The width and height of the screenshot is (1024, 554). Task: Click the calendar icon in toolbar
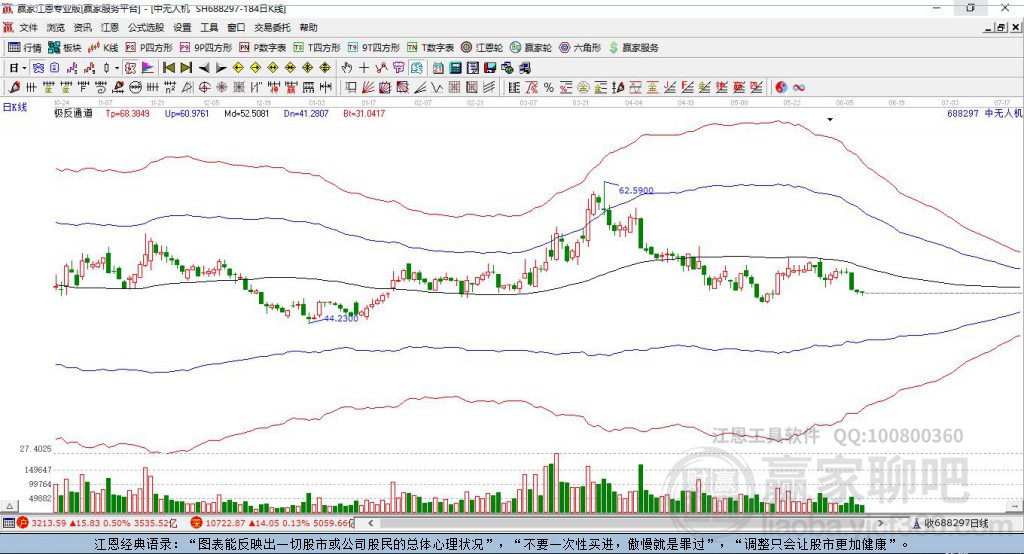(x=438, y=68)
